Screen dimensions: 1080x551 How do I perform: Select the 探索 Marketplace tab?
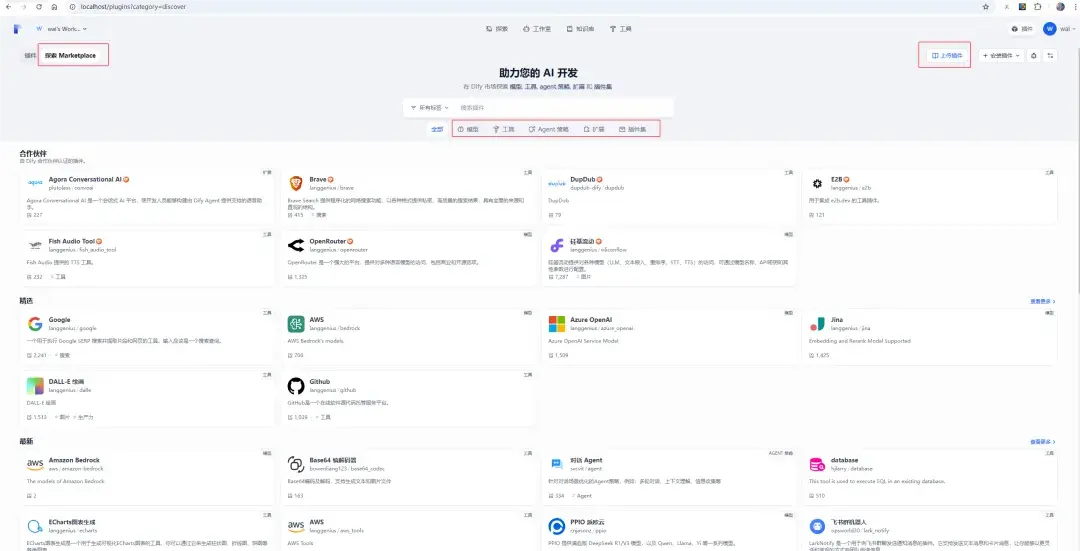click(70, 55)
